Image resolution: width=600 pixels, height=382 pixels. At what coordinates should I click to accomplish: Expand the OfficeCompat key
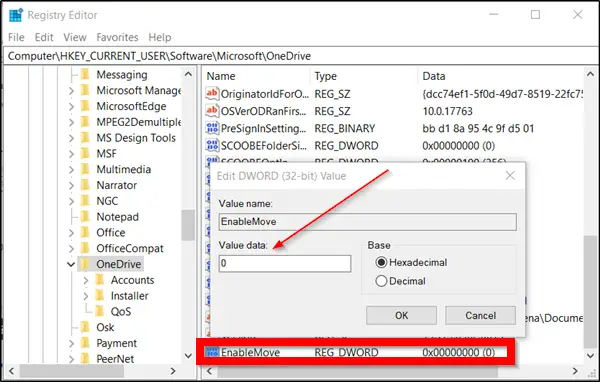pos(71,248)
